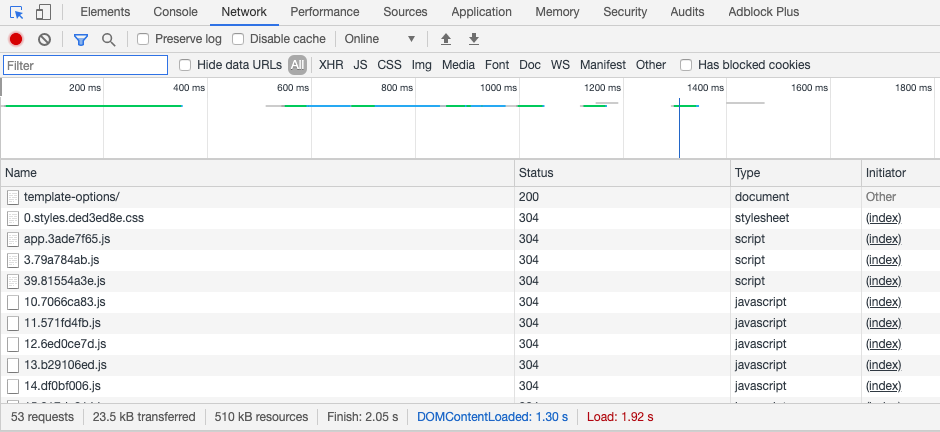Viewport: 940px width, 432px height.
Task: Click Load: 1.92 s in status bar
Action: point(620,417)
